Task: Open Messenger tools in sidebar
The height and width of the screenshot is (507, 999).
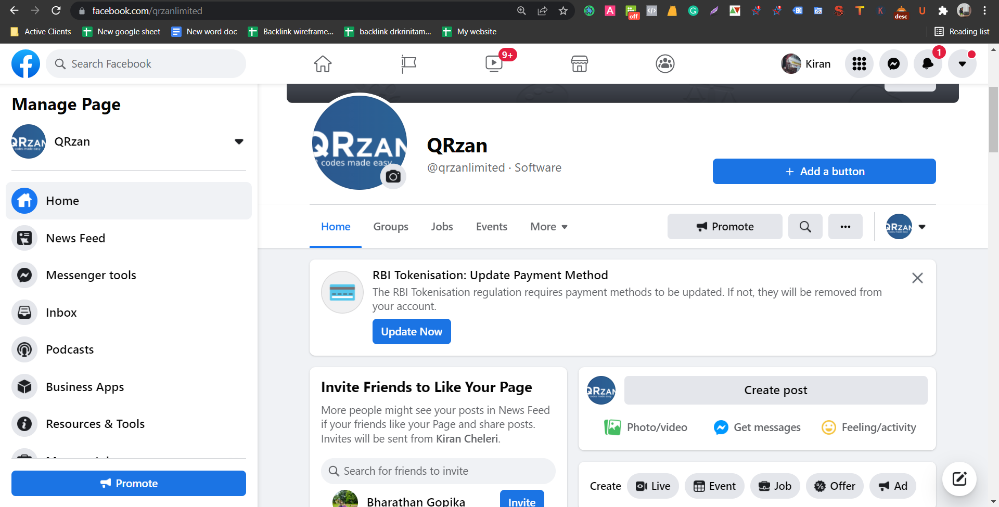Action: tap(129, 275)
